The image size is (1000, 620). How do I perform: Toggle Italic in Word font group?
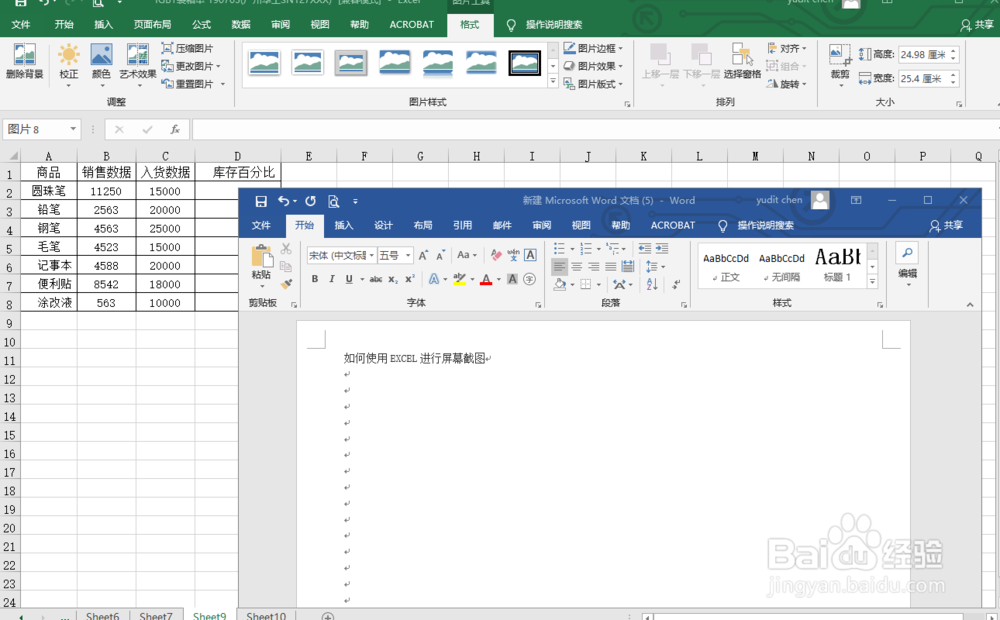[332, 279]
